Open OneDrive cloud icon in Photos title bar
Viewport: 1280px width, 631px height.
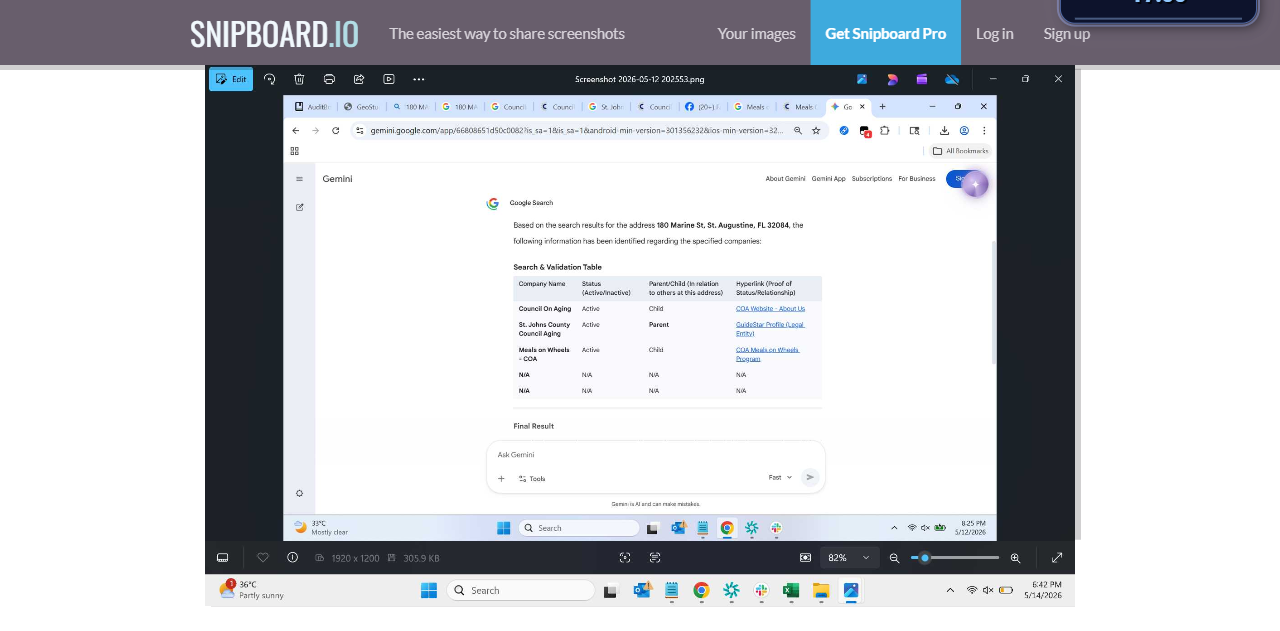pyautogui.click(x=952, y=79)
